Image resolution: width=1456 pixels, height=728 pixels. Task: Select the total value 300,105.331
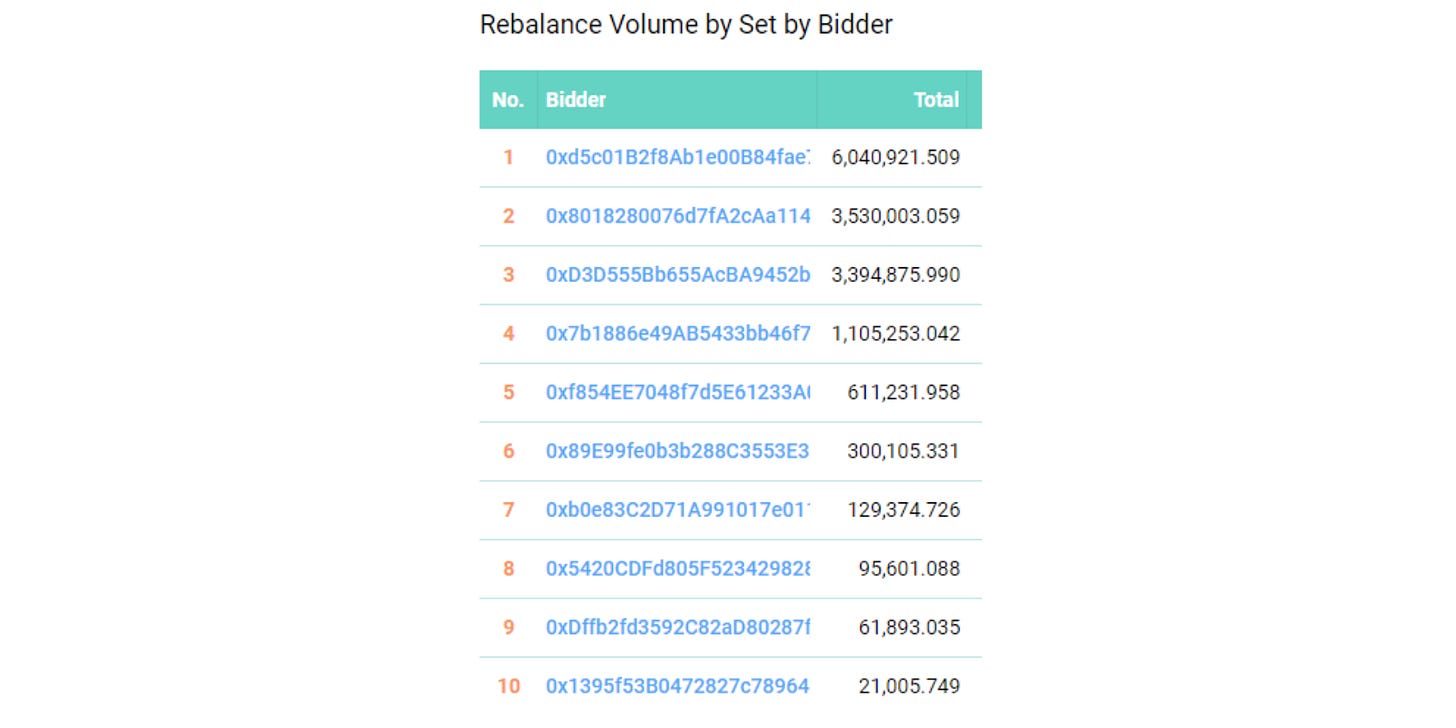(903, 452)
